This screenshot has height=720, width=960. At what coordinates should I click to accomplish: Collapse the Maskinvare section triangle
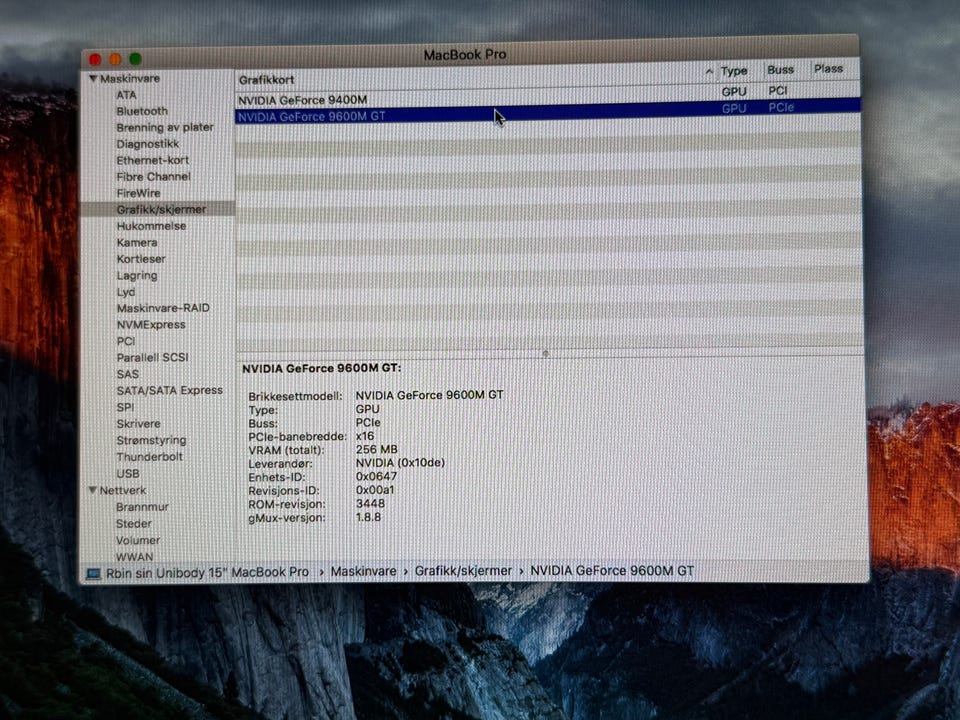pos(93,78)
